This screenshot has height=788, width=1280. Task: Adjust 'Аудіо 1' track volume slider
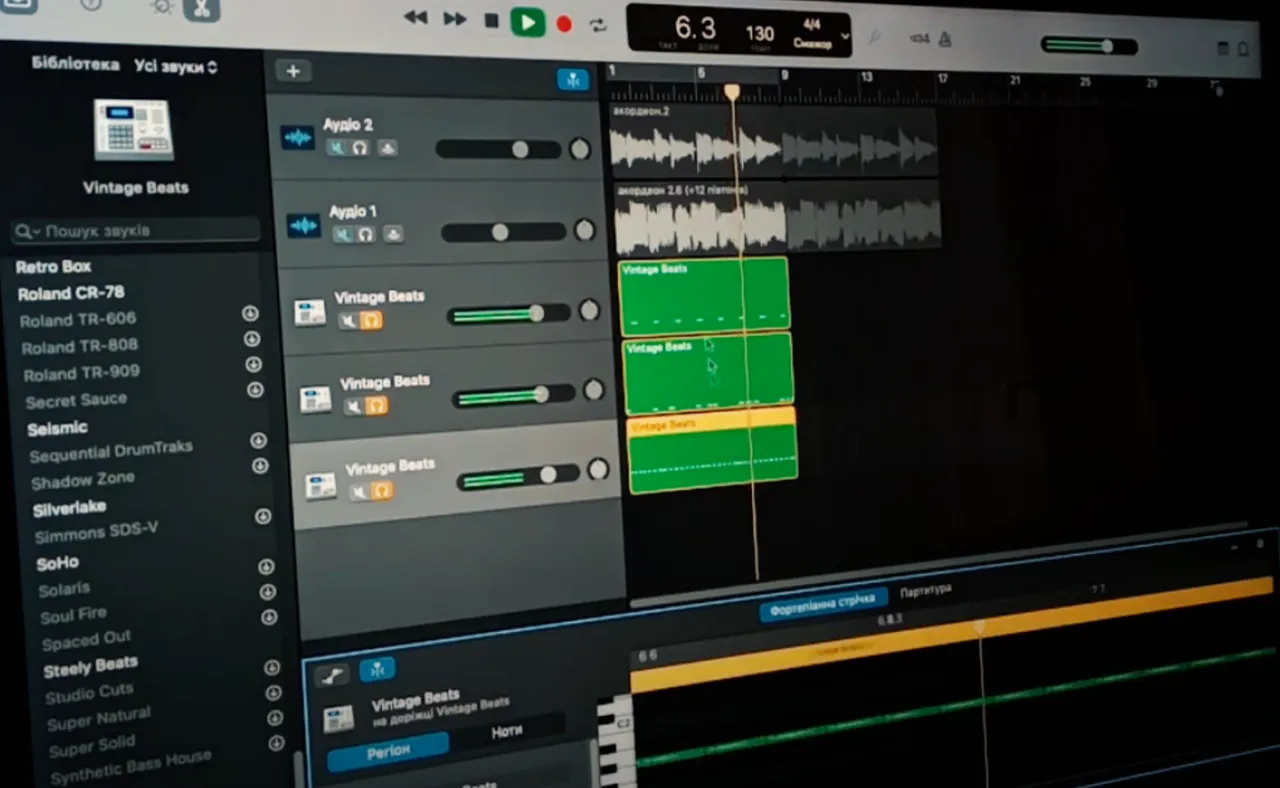[x=504, y=232]
